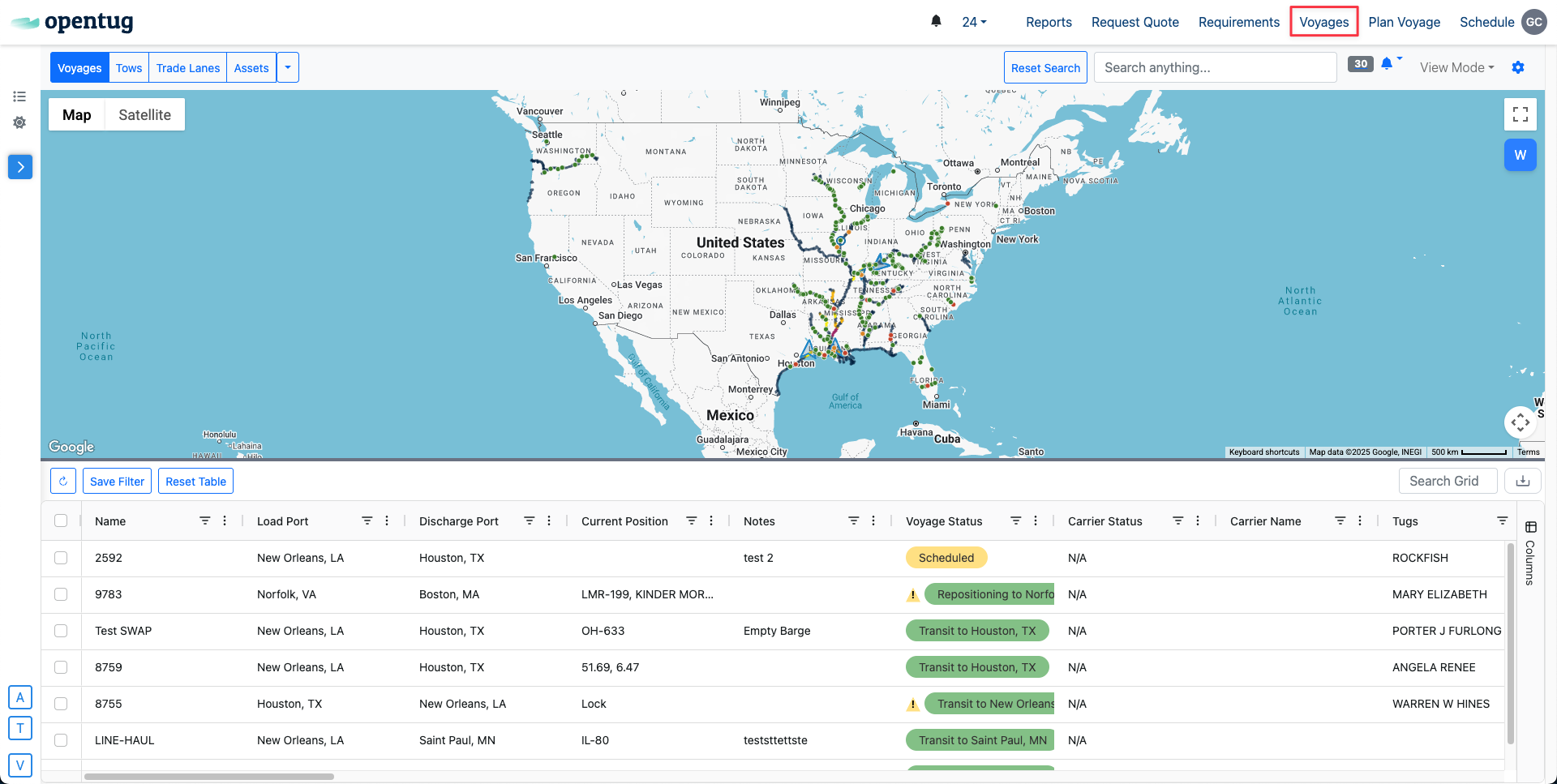Click the Save Filter button
Screen dimensions: 1557x784
[x=117, y=481]
